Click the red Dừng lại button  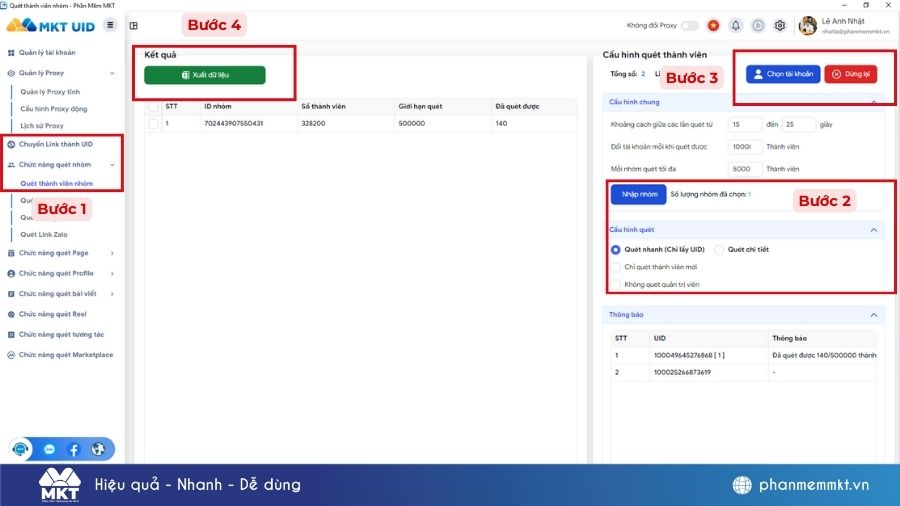851,74
